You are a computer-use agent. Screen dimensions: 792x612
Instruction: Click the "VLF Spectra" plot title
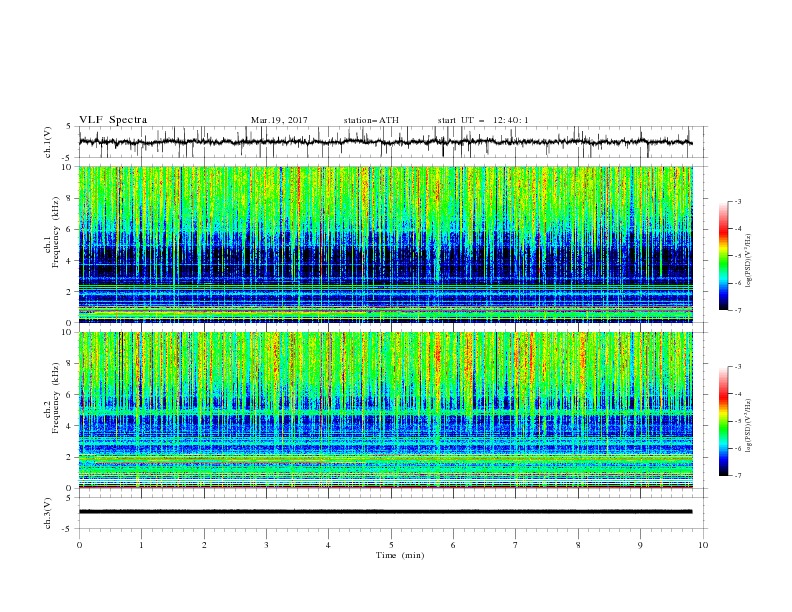[113, 120]
